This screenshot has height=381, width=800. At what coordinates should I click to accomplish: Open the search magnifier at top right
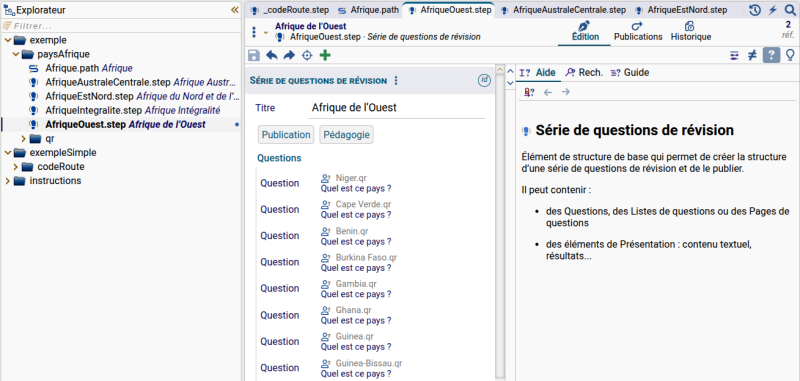click(790, 10)
